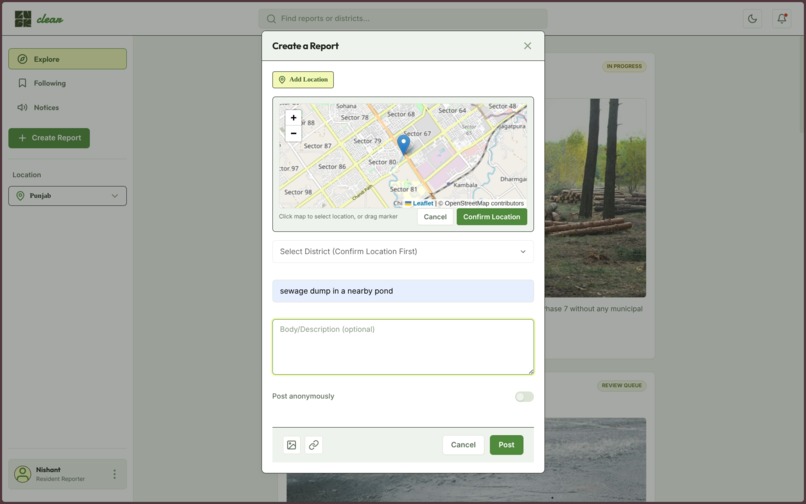The height and width of the screenshot is (504, 806).
Task: Zoom out on the map
Action: [x=294, y=133]
